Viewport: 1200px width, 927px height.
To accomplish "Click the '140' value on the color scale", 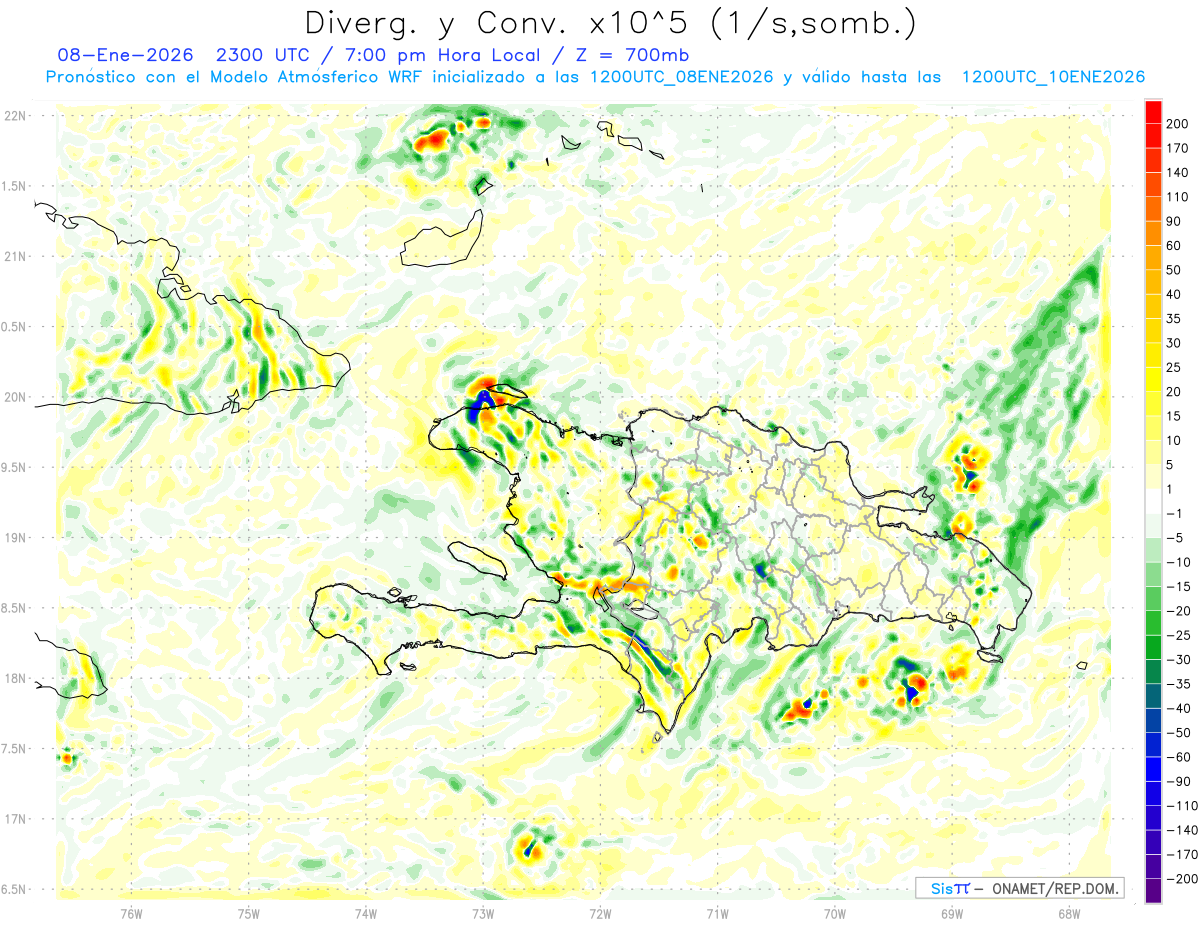I will (1177, 173).
